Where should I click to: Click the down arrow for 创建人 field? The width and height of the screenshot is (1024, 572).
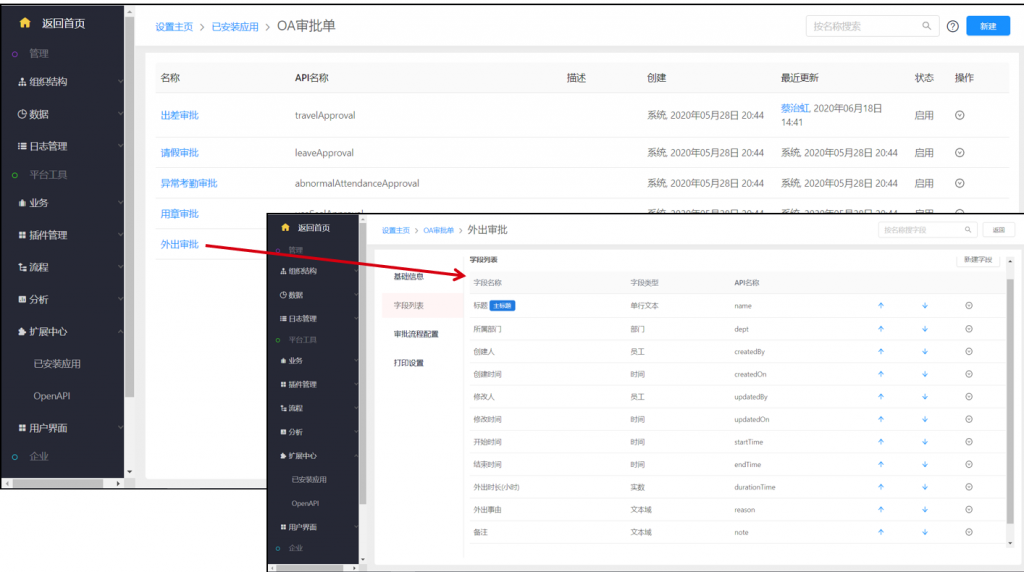(x=925, y=351)
